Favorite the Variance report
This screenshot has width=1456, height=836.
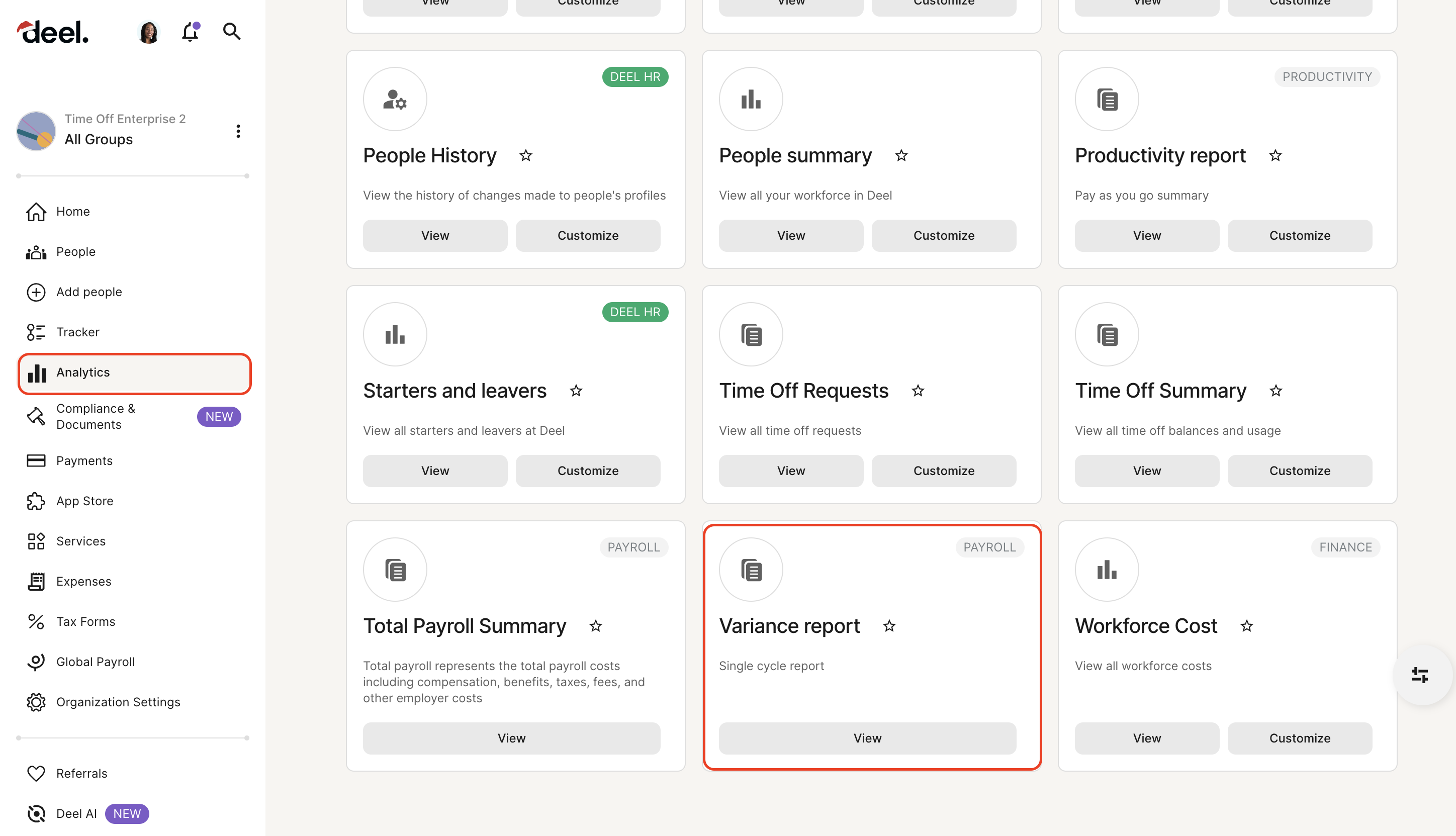tap(889, 626)
